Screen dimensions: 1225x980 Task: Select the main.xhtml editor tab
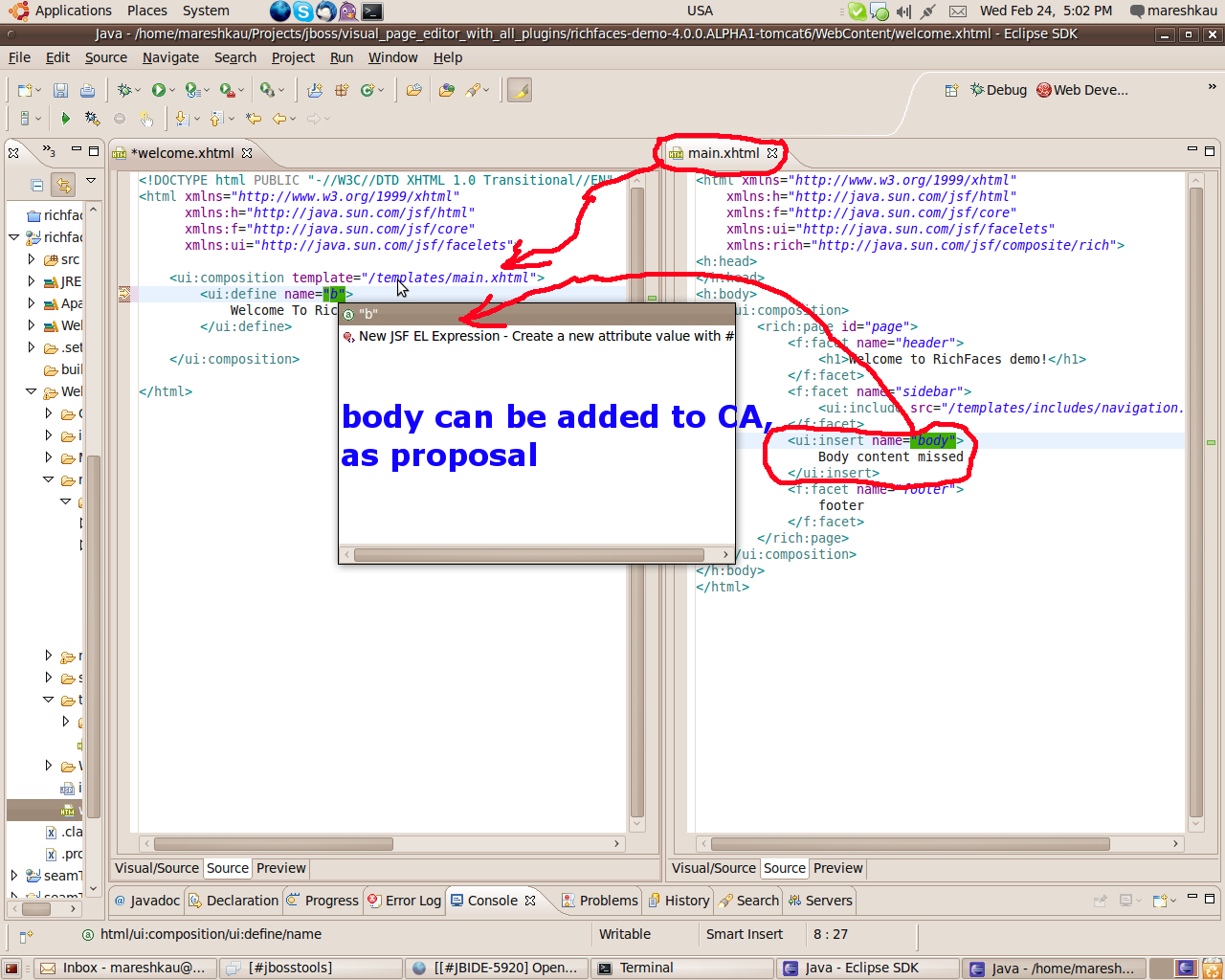(x=724, y=153)
